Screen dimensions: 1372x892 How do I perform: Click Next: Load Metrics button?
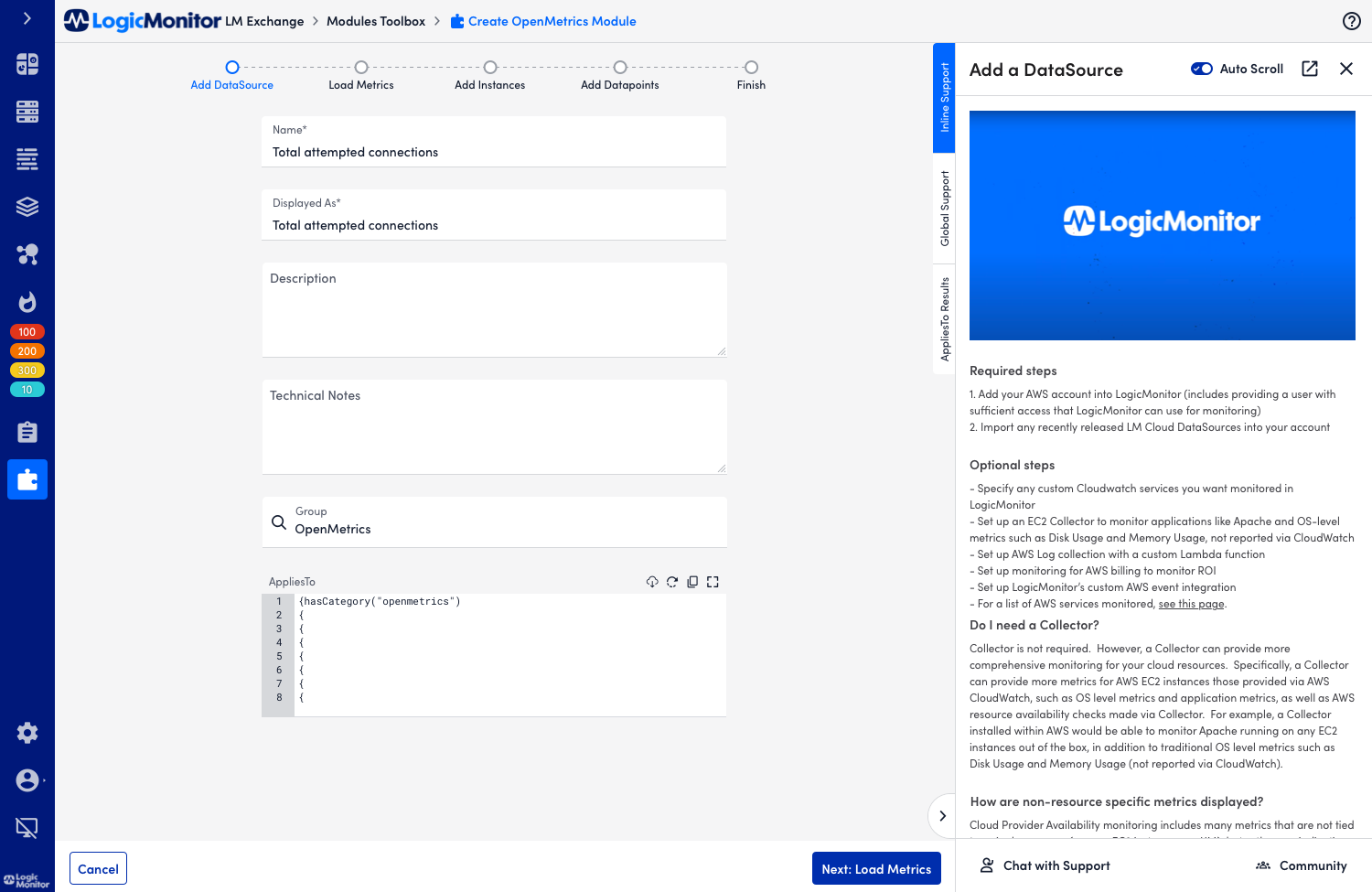(876, 869)
